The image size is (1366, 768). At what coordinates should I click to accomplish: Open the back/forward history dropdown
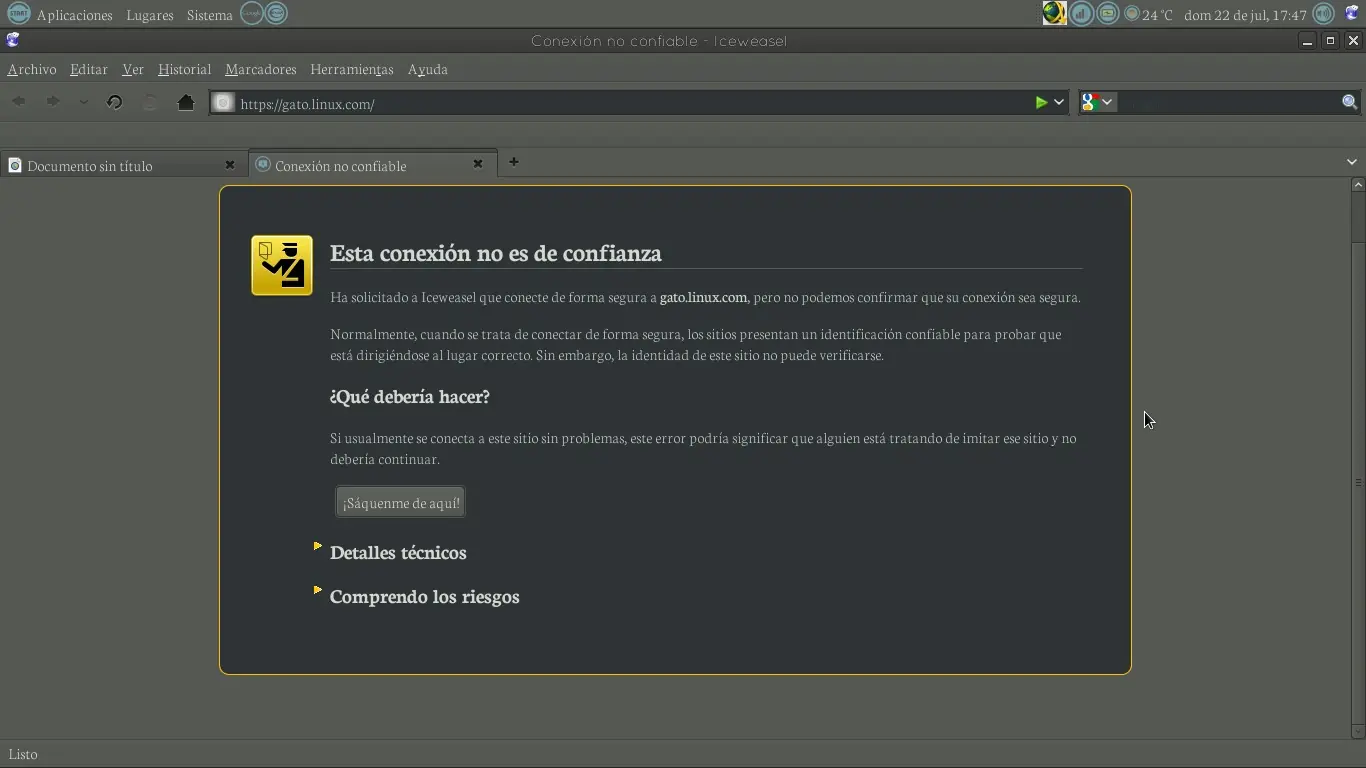83,102
